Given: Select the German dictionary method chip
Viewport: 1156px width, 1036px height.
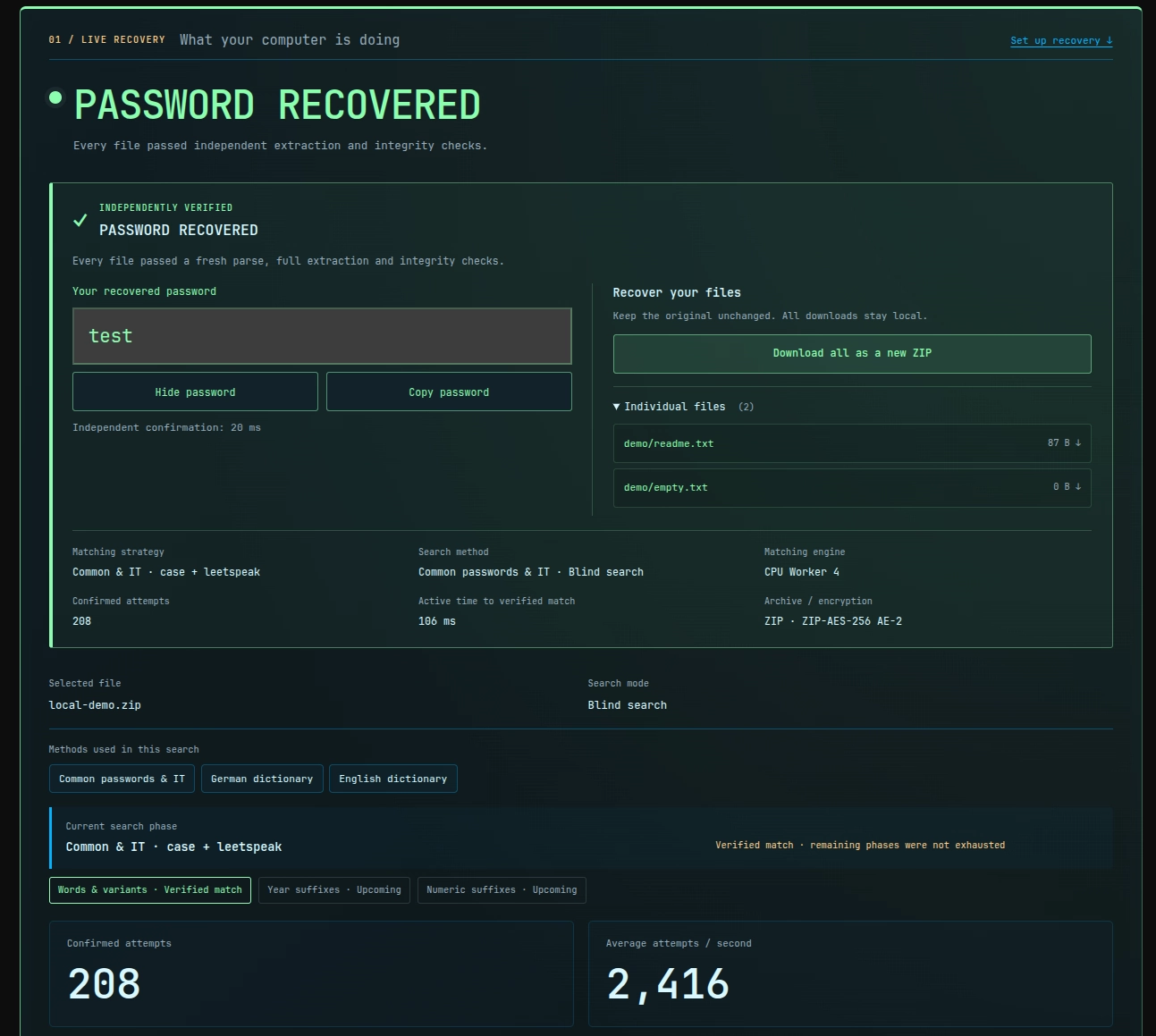Looking at the screenshot, I should (x=262, y=779).
